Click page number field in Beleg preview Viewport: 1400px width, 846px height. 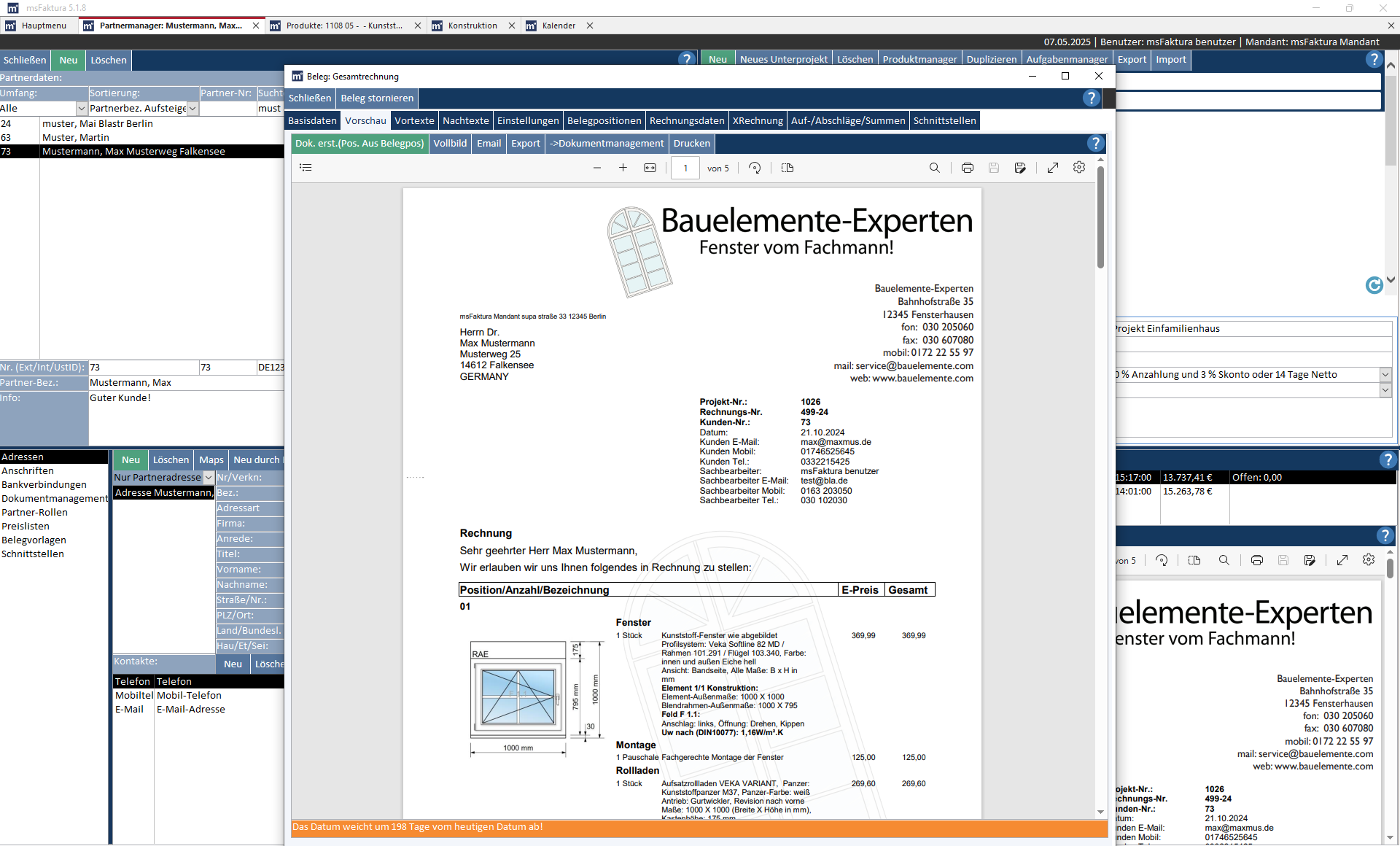click(685, 168)
